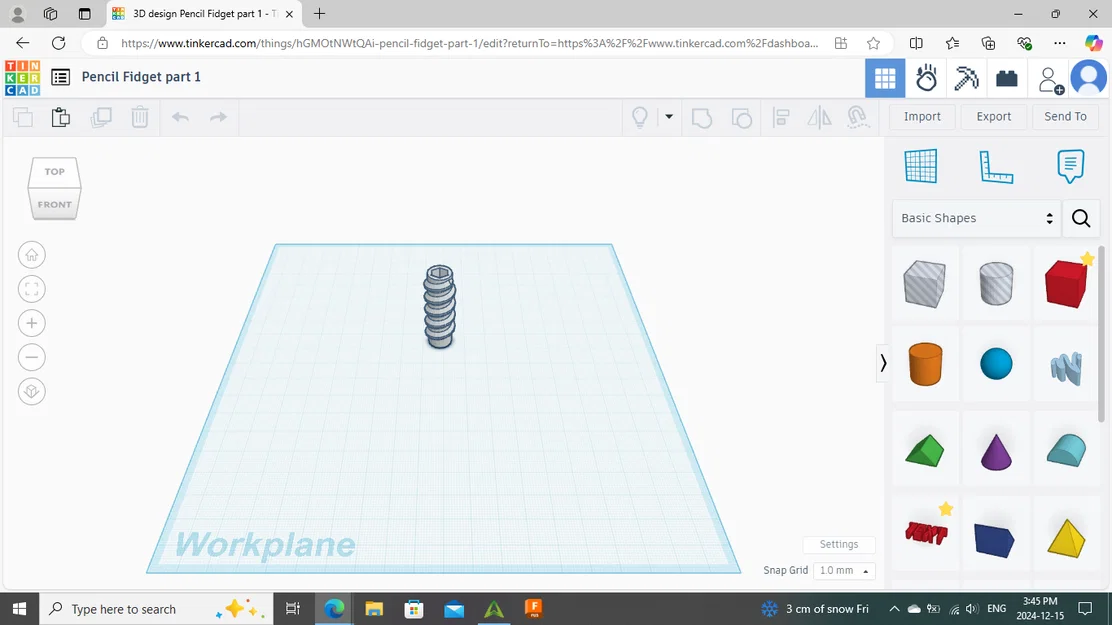Select the teal Round Roof shape
The width and height of the screenshot is (1112, 625).
(x=1066, y=450)
